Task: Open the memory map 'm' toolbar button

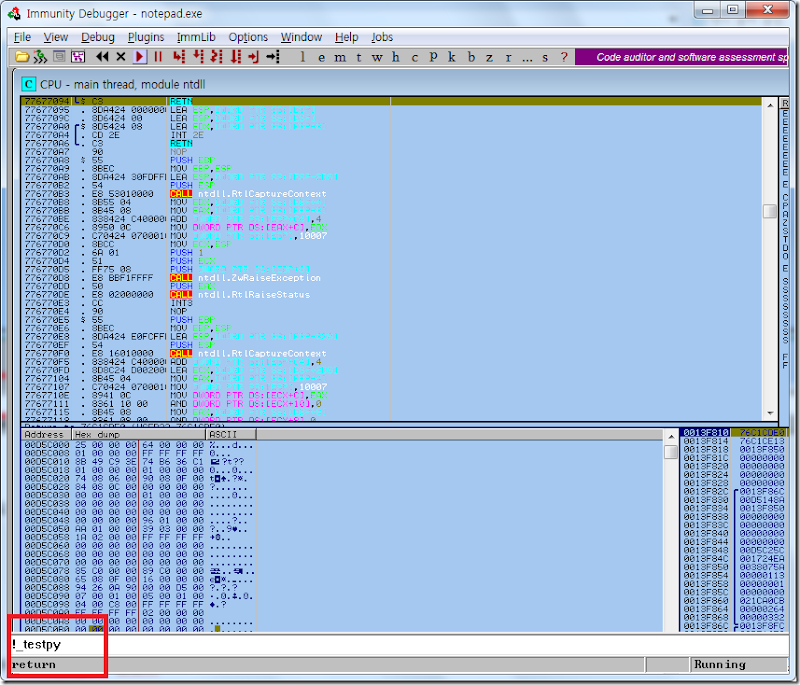Action: tap(340, 57)
